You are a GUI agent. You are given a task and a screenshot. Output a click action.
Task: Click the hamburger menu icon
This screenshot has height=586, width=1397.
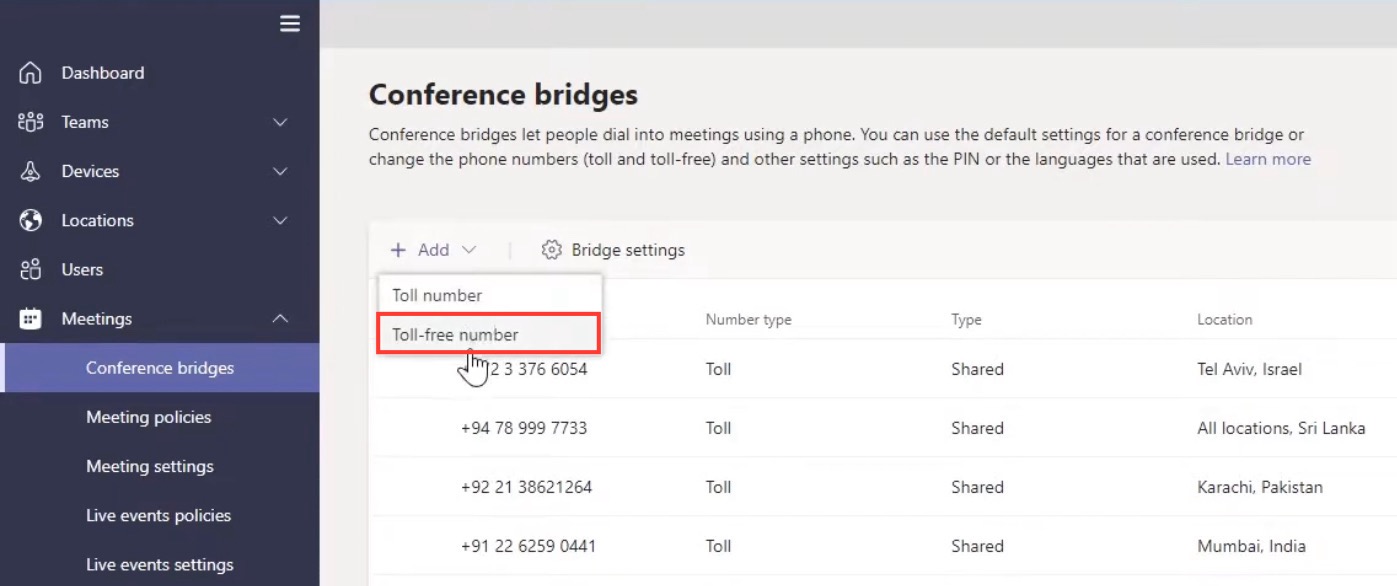point(290,24)
